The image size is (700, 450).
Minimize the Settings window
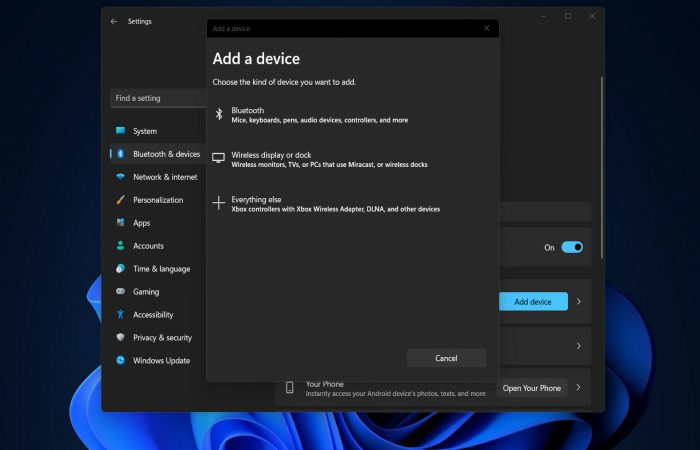pyautogui.click(x=543, y=16)
